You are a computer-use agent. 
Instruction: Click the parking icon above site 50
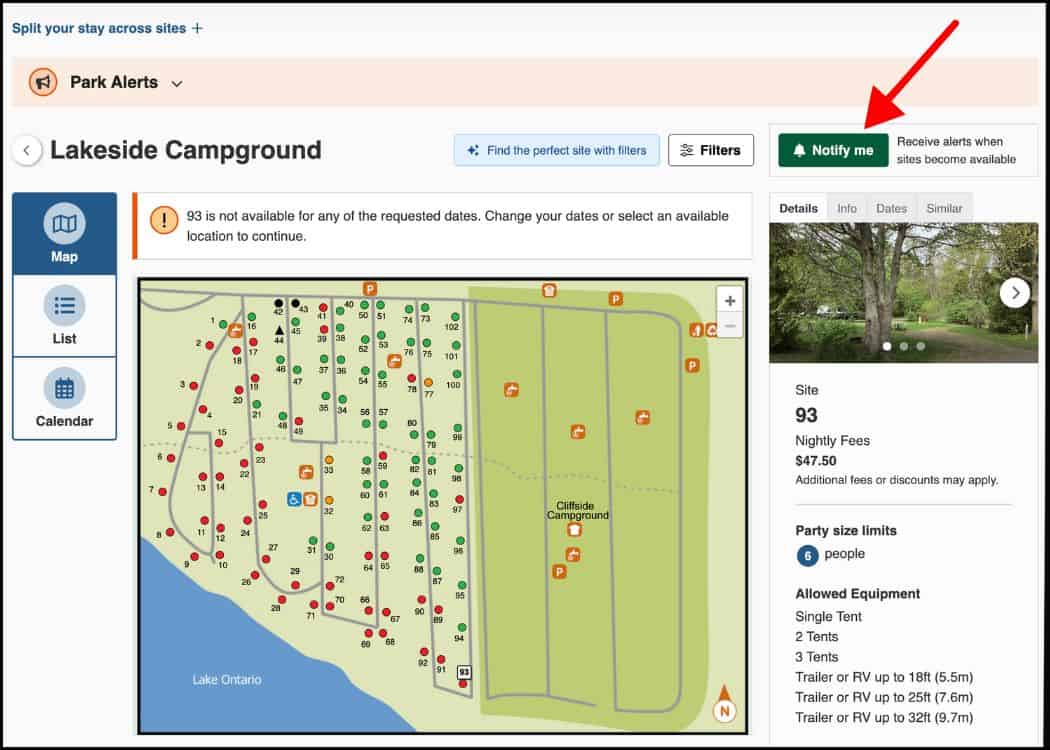(x=370, y=289)
